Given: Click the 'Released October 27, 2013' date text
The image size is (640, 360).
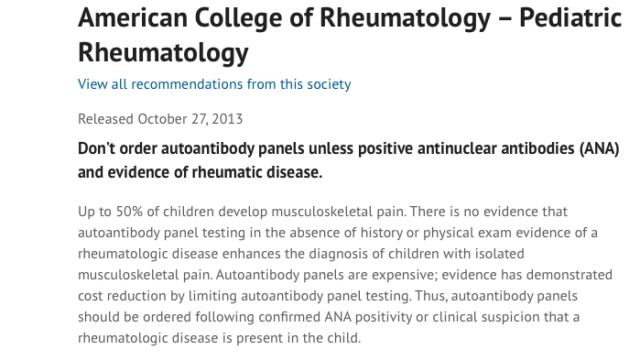Looking at the screenshot, I should tap(160, 119).
